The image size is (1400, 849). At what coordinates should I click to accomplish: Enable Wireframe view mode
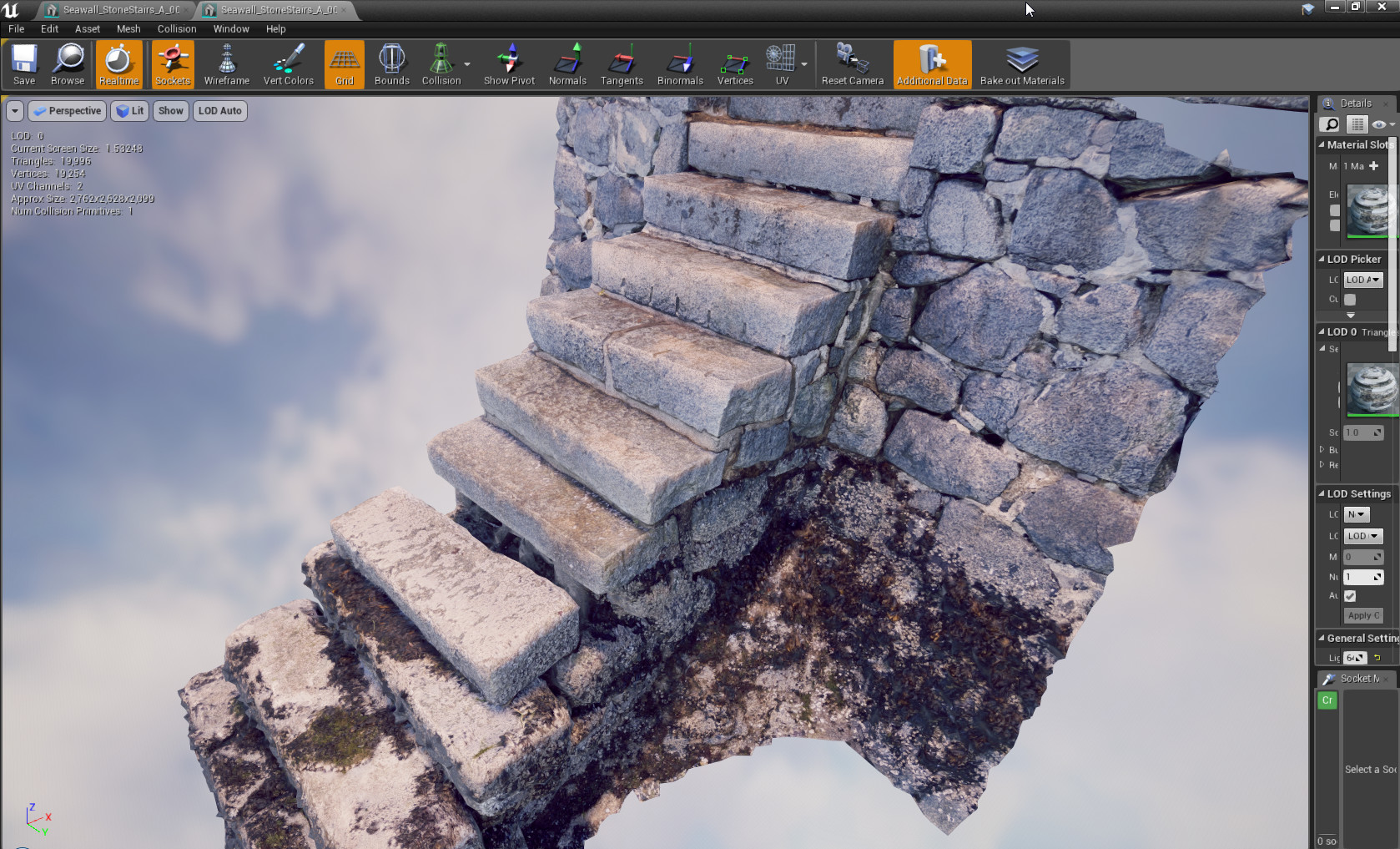(x=226, y=64)
